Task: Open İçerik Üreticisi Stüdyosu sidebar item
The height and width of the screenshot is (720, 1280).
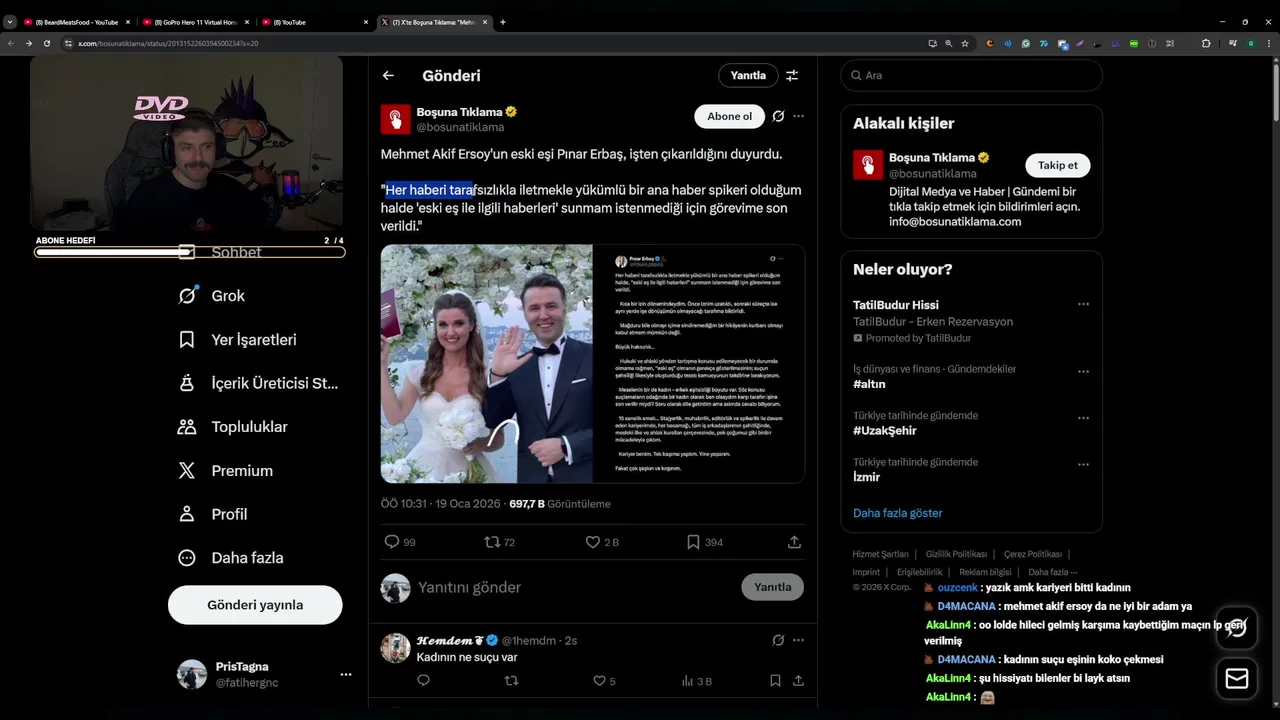Action: (x=258, y=383)
